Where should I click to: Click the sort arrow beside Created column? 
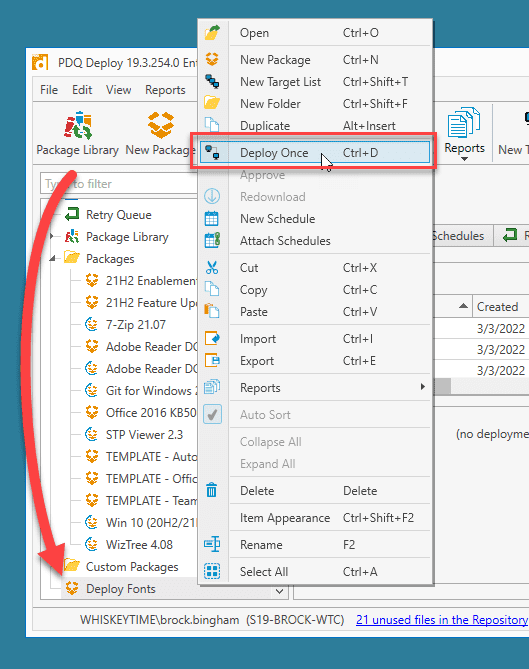tap(463, 306)
